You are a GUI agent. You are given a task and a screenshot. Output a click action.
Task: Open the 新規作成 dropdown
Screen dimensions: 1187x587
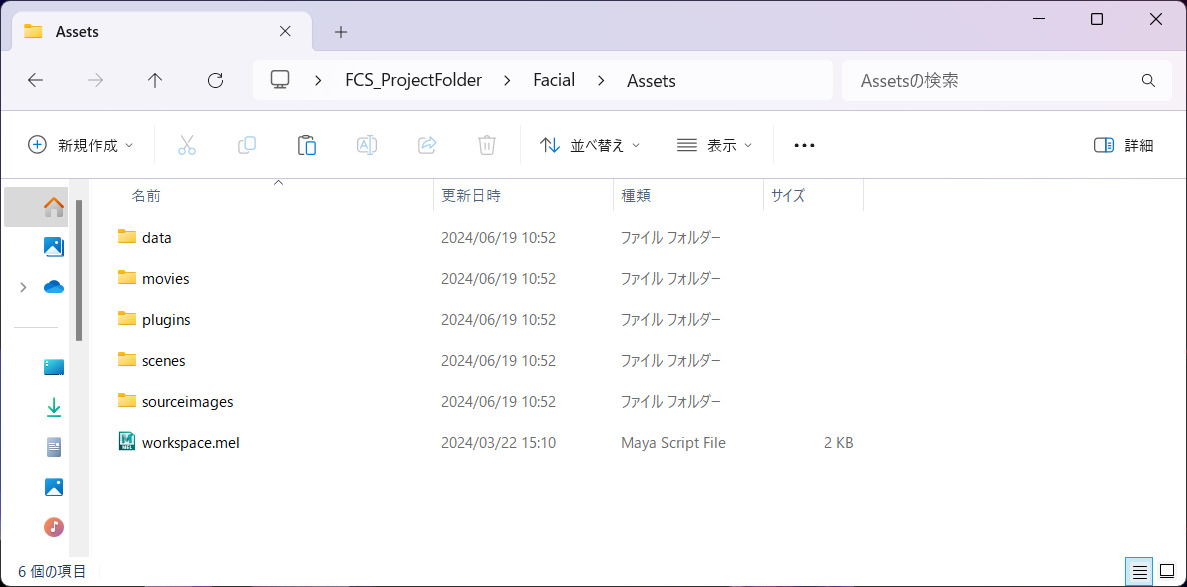click(x=80, y=145)
